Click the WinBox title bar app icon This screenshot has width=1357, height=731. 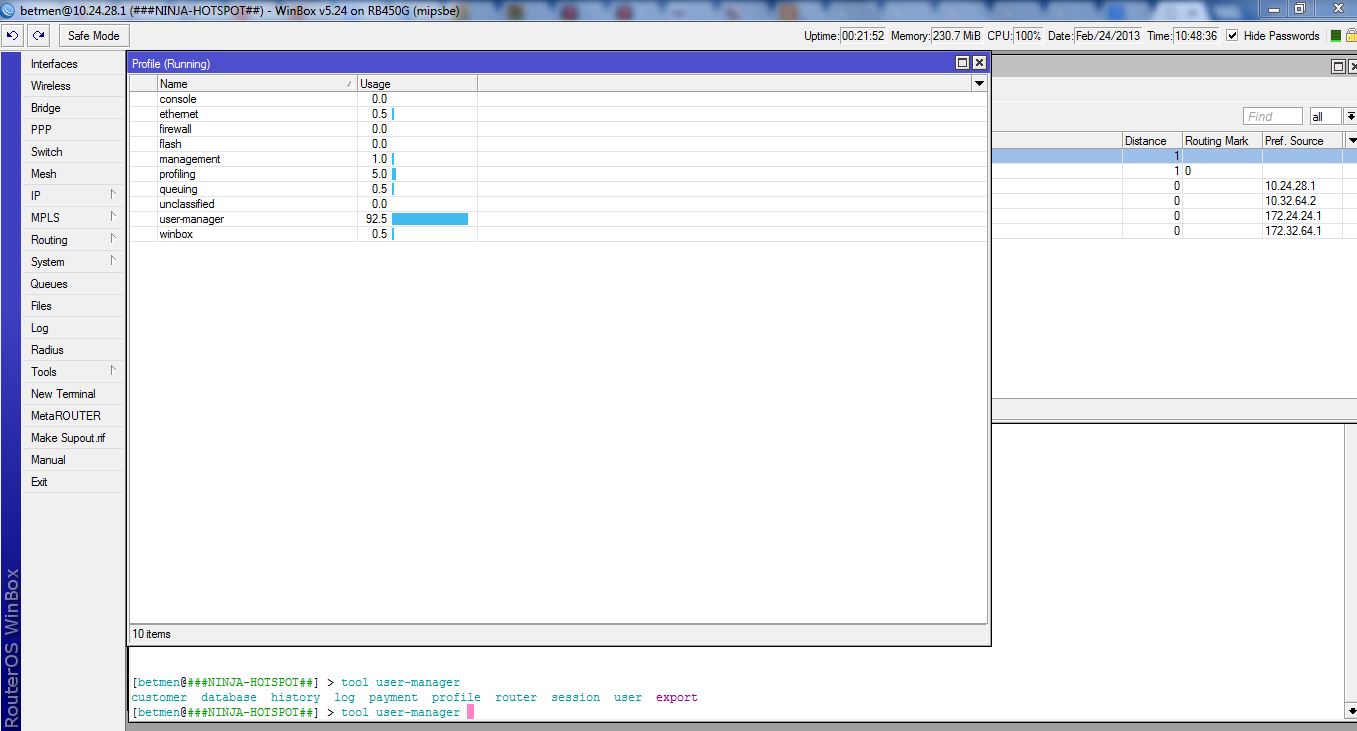tap(9, 10)
